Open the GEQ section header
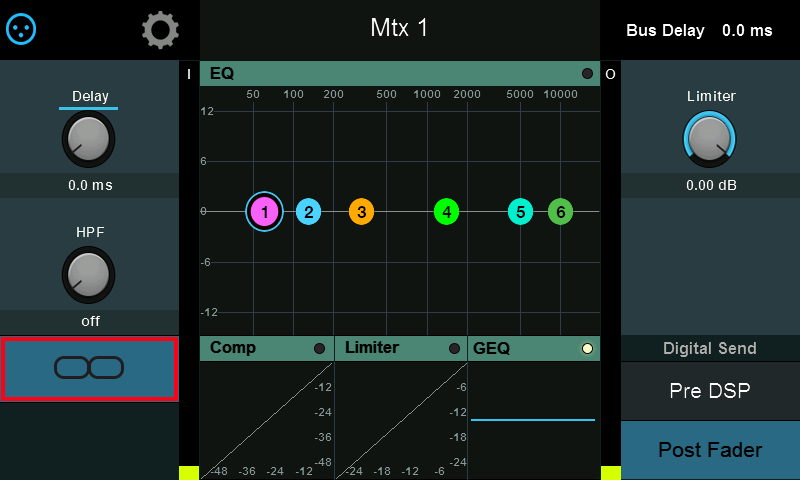 [534, 348]
